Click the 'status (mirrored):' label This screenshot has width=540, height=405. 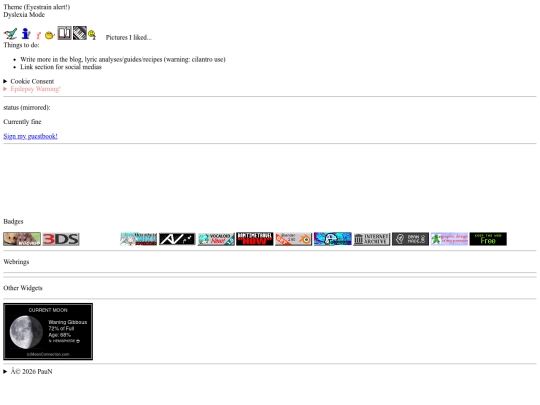[27, 107]
